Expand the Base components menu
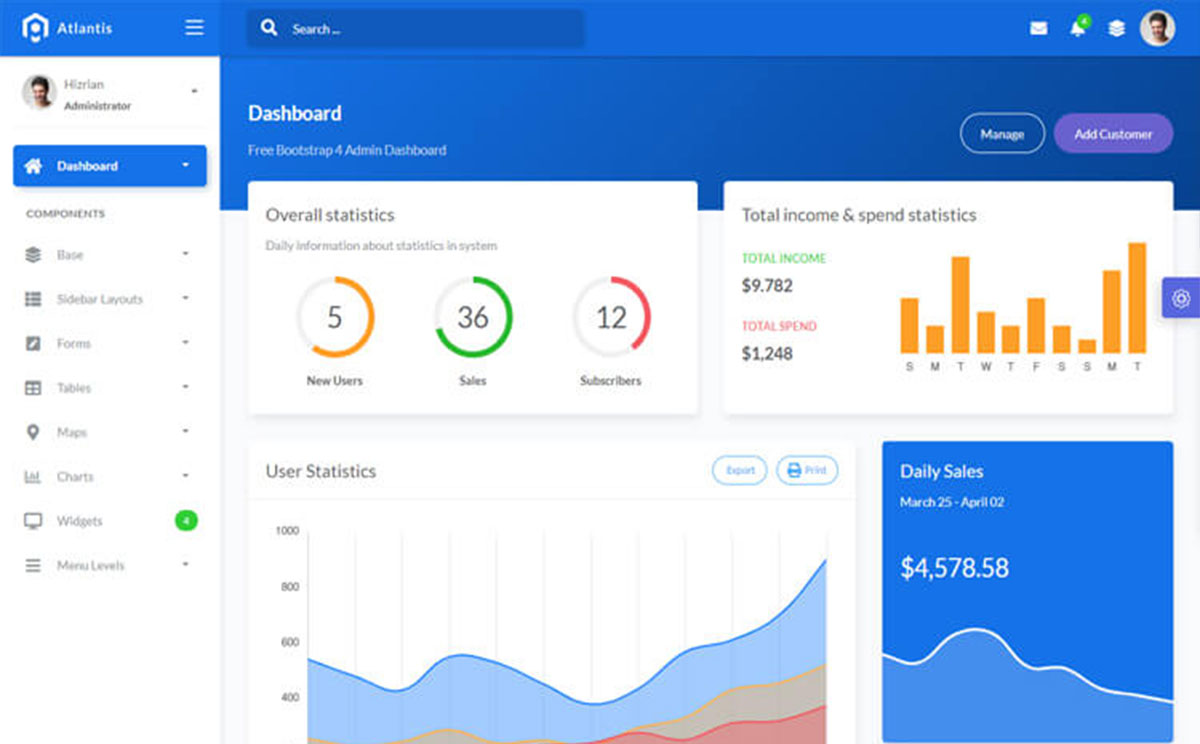 pyautogui.click(x=108, y=255)
